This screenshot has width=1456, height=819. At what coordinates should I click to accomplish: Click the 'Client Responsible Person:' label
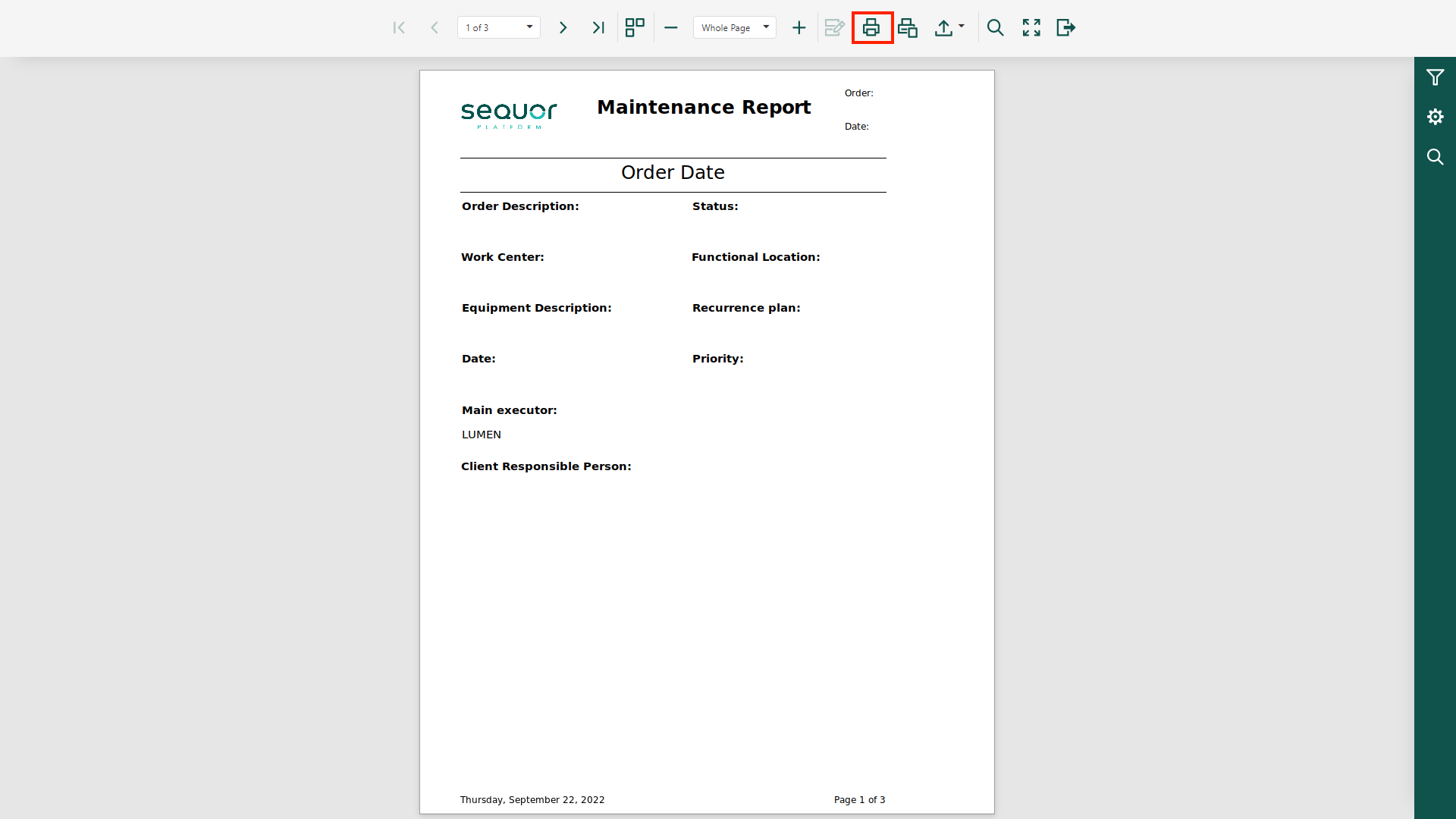[x=546, y=466]
